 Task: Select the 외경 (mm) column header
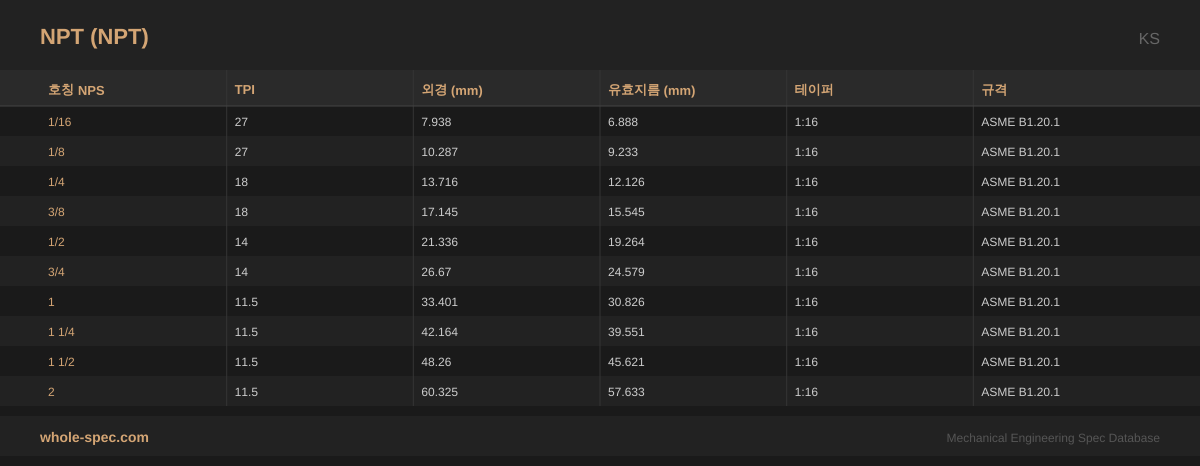452,90
